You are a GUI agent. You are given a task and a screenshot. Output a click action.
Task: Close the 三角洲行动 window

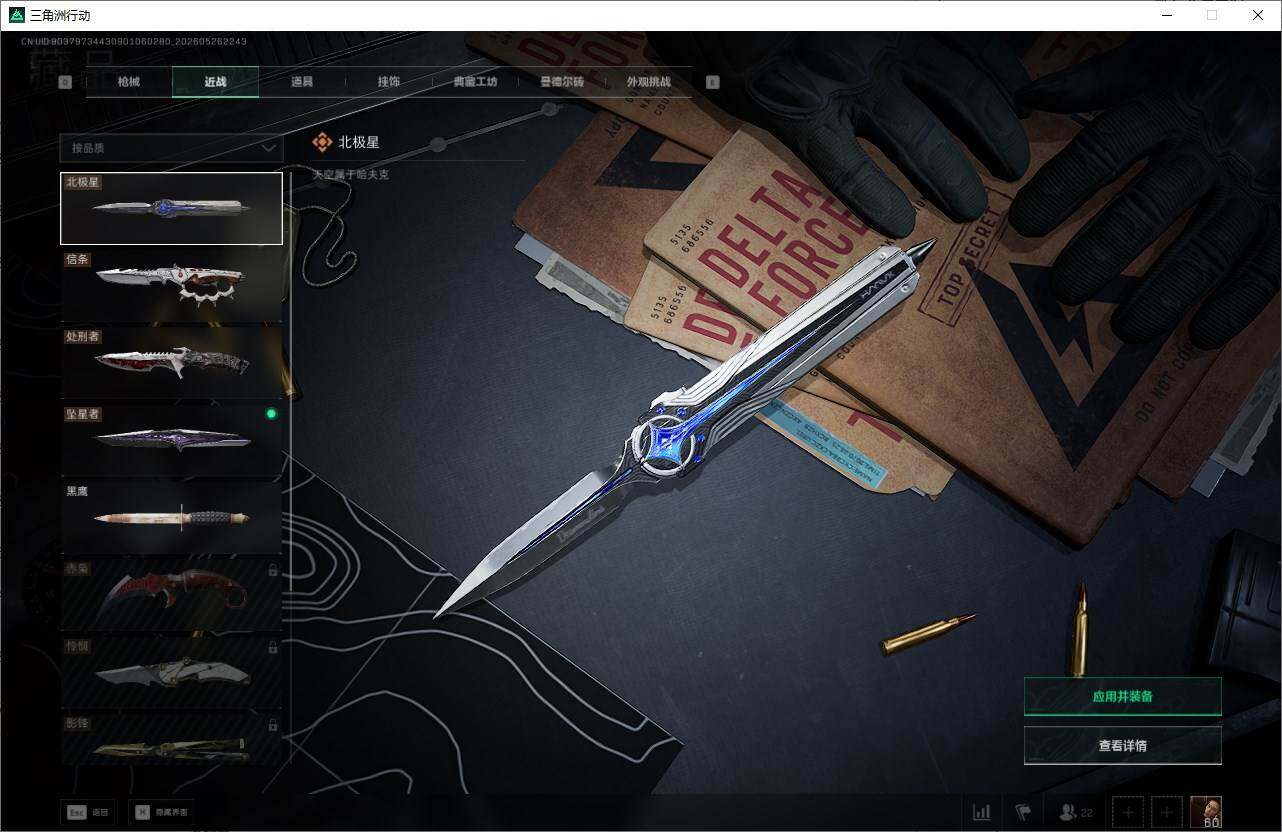point(1258,15)
